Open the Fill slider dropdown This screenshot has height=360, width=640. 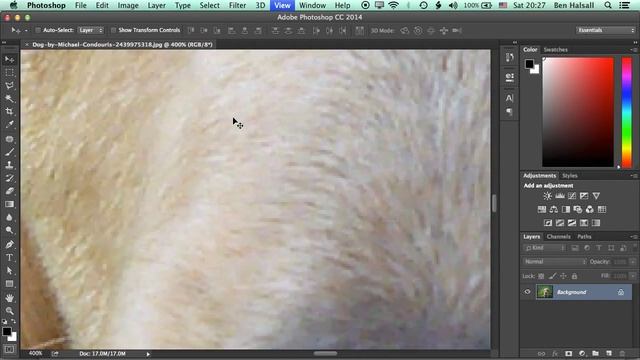click(x=633, y=276)
